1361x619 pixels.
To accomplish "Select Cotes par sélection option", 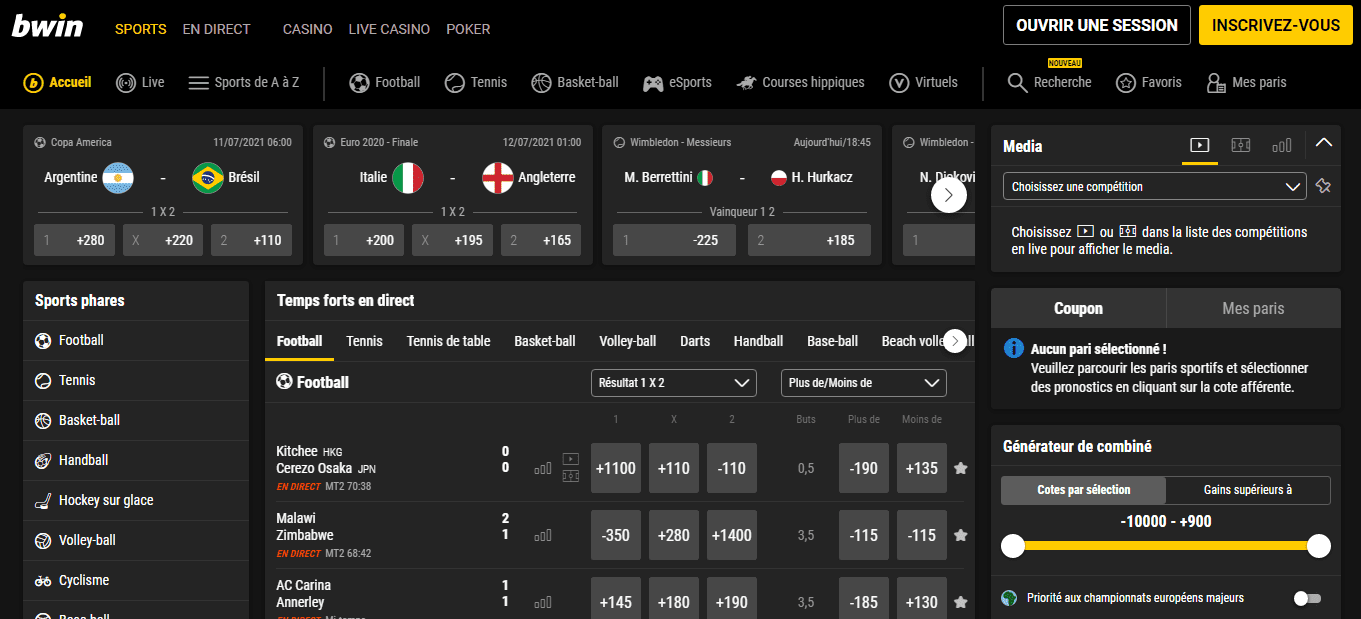I will 1084,490.
